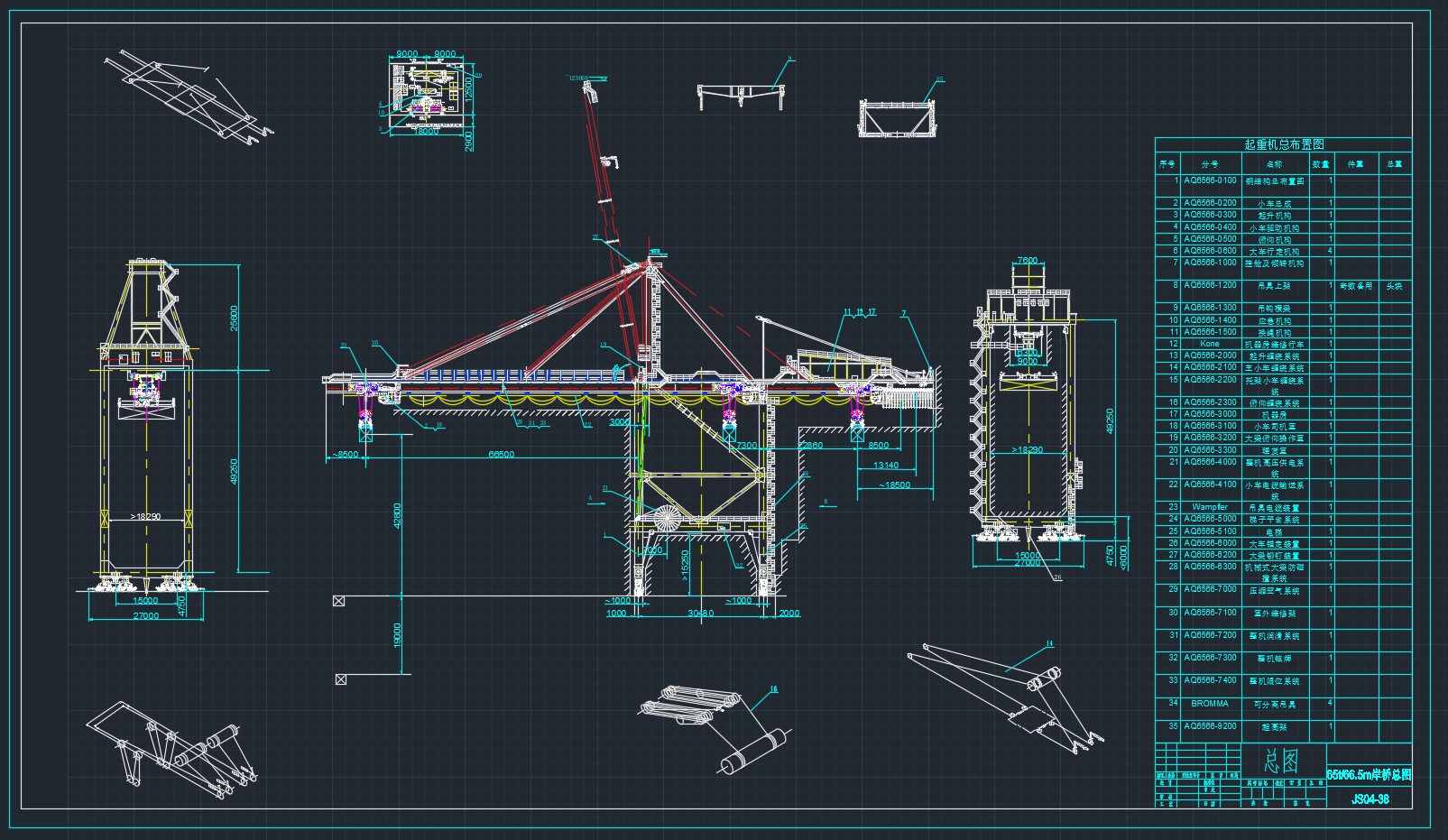Click callout 14 on right reeving diagram
This screenshot has width=1448, height=840.
coord(1049,644)
